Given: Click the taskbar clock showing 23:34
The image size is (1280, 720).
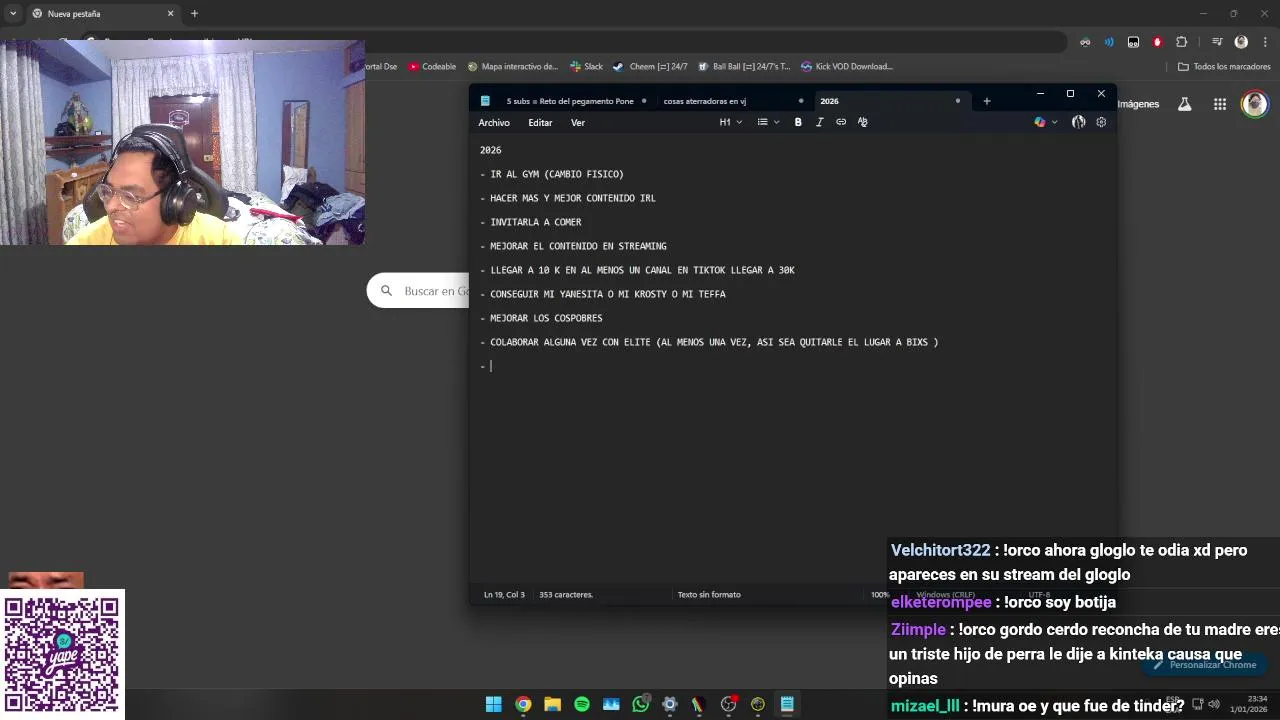Looking at the screenshot, I should [x=1250, y=704].
